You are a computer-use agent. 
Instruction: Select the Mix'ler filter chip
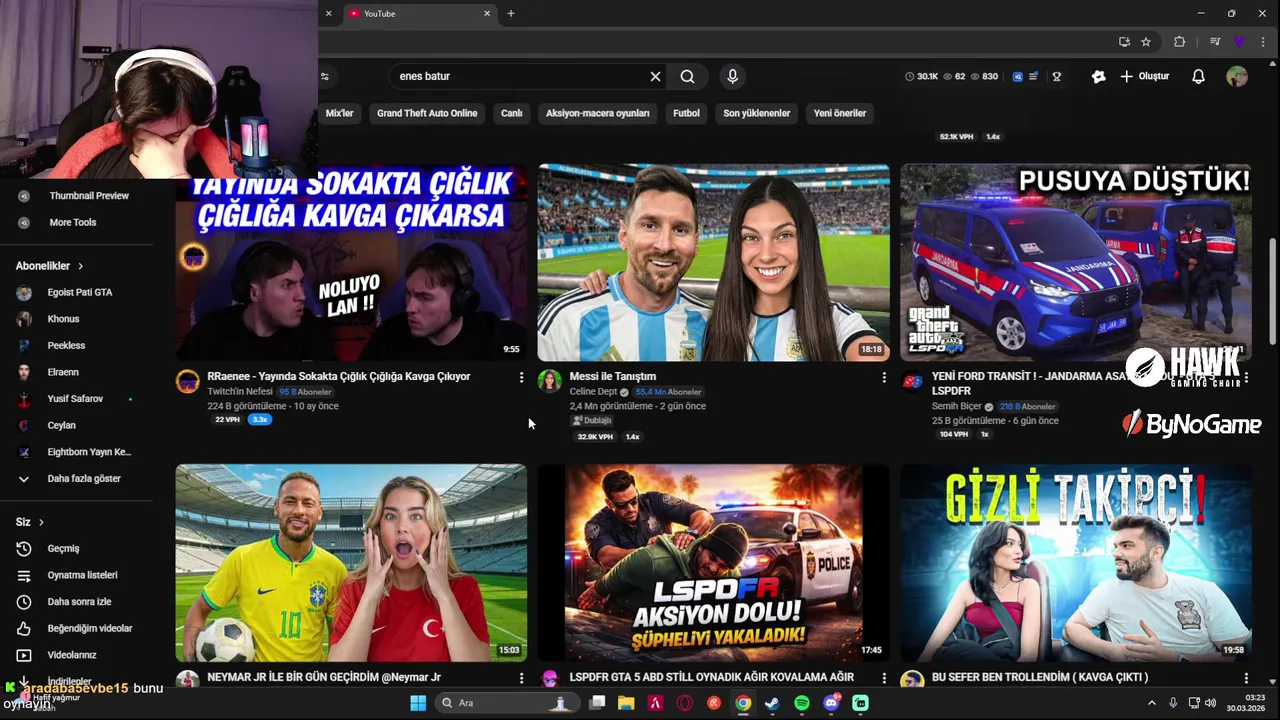(340, 113)
